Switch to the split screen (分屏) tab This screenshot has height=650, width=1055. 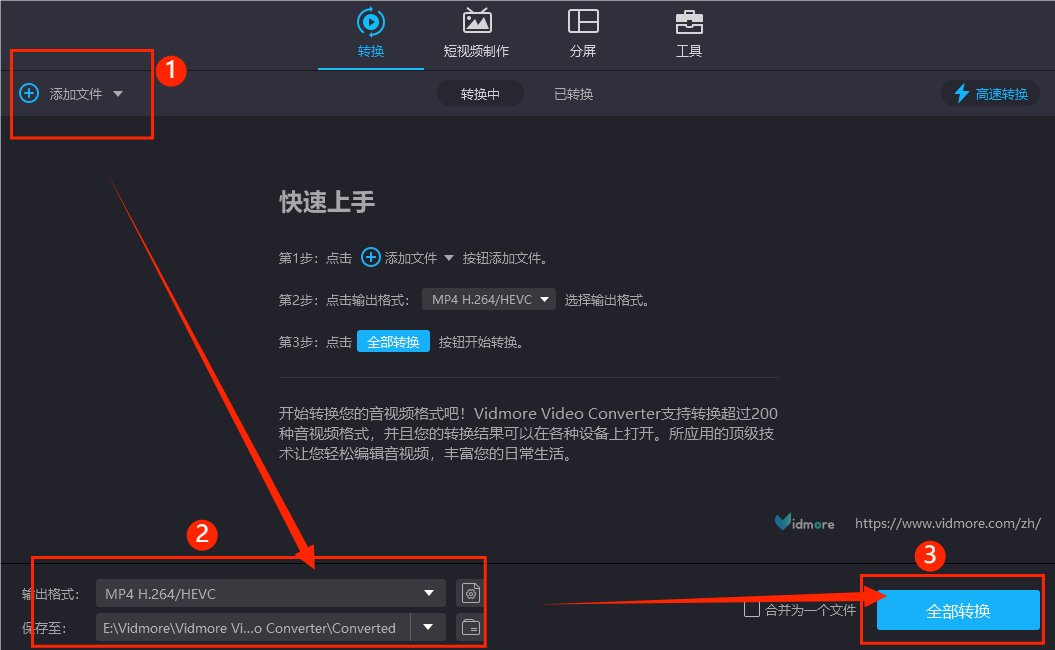[583, 22]
